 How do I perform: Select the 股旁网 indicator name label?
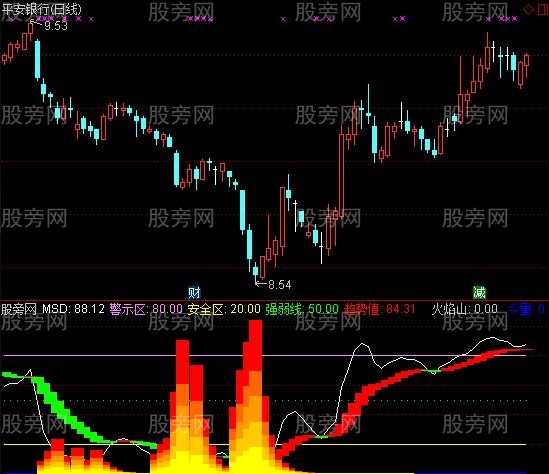coord(19,309)
